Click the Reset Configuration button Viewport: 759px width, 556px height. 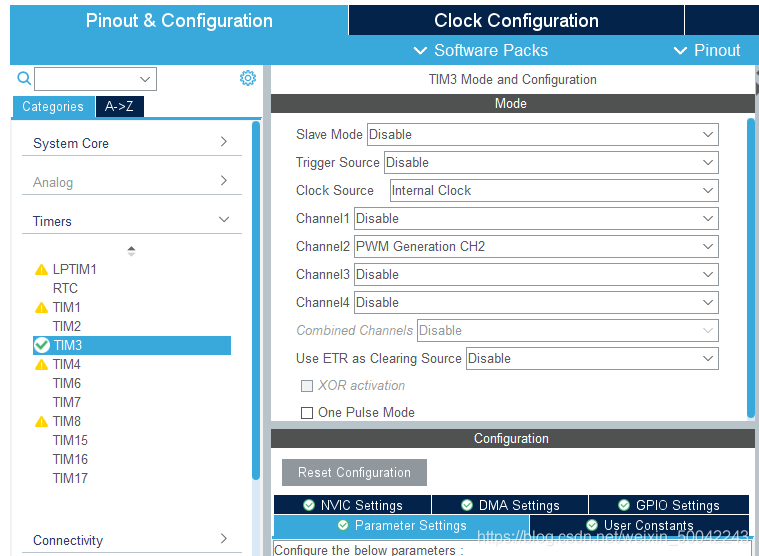pyautogui.click(x=354, y=472)
